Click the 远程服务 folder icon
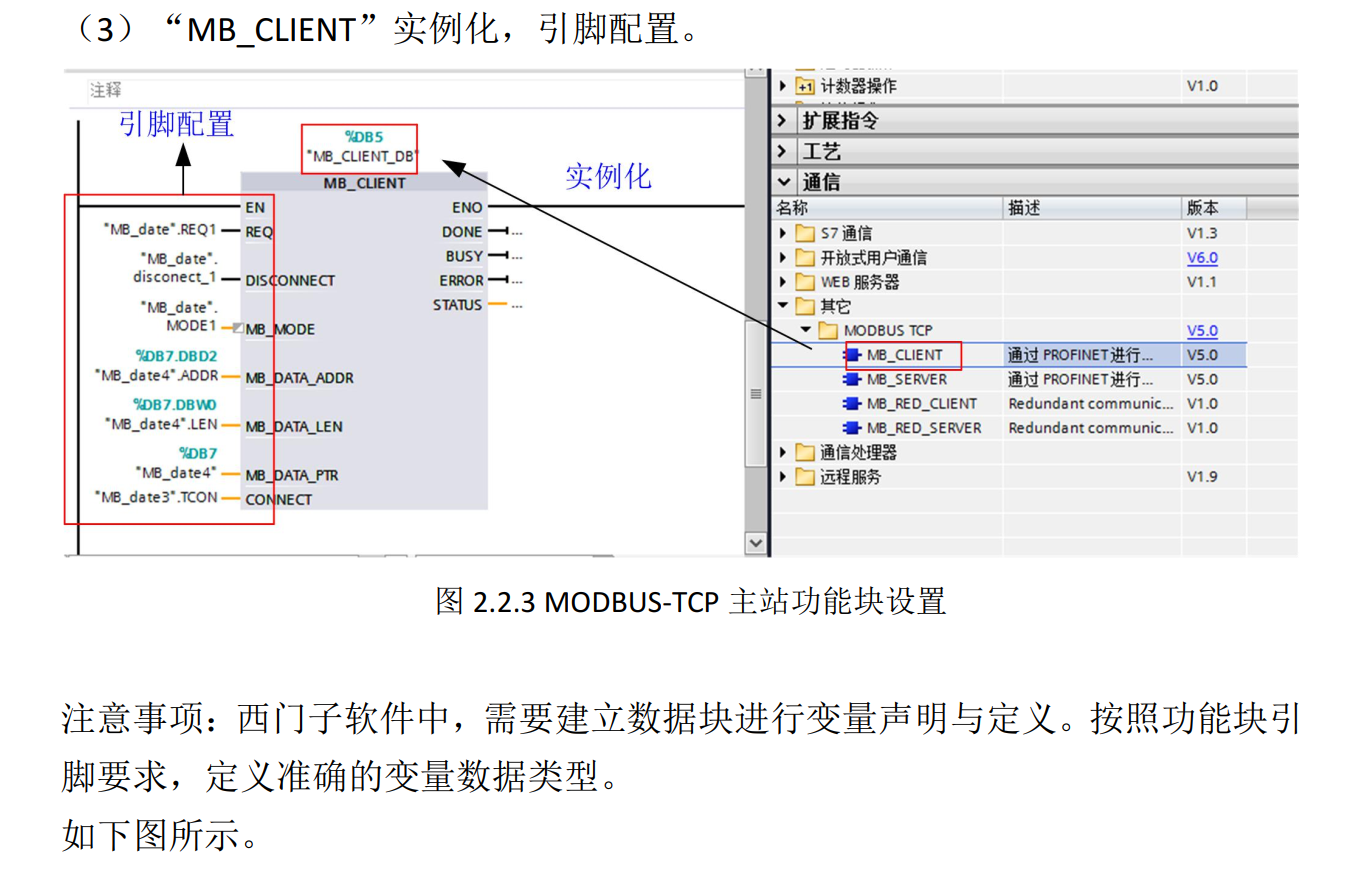Image resolution: width=1348 pixels, height=891 pixels. pyautogui.click(x=805, y=477)
